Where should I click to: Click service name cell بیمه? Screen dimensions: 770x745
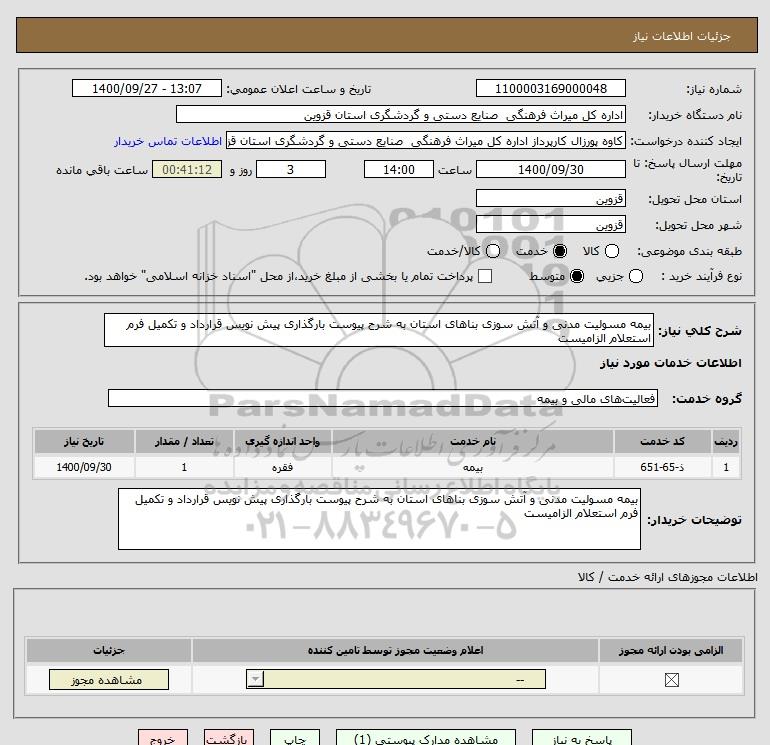(473, 467)
